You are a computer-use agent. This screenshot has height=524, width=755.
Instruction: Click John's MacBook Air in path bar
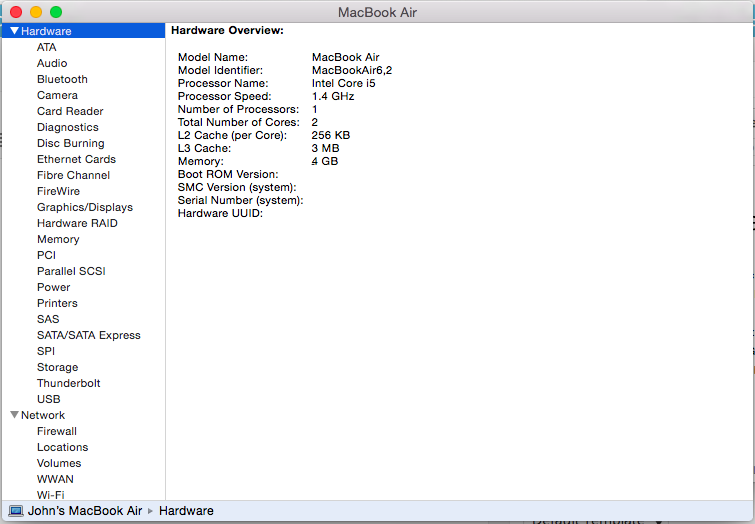[x=85, y=511]
